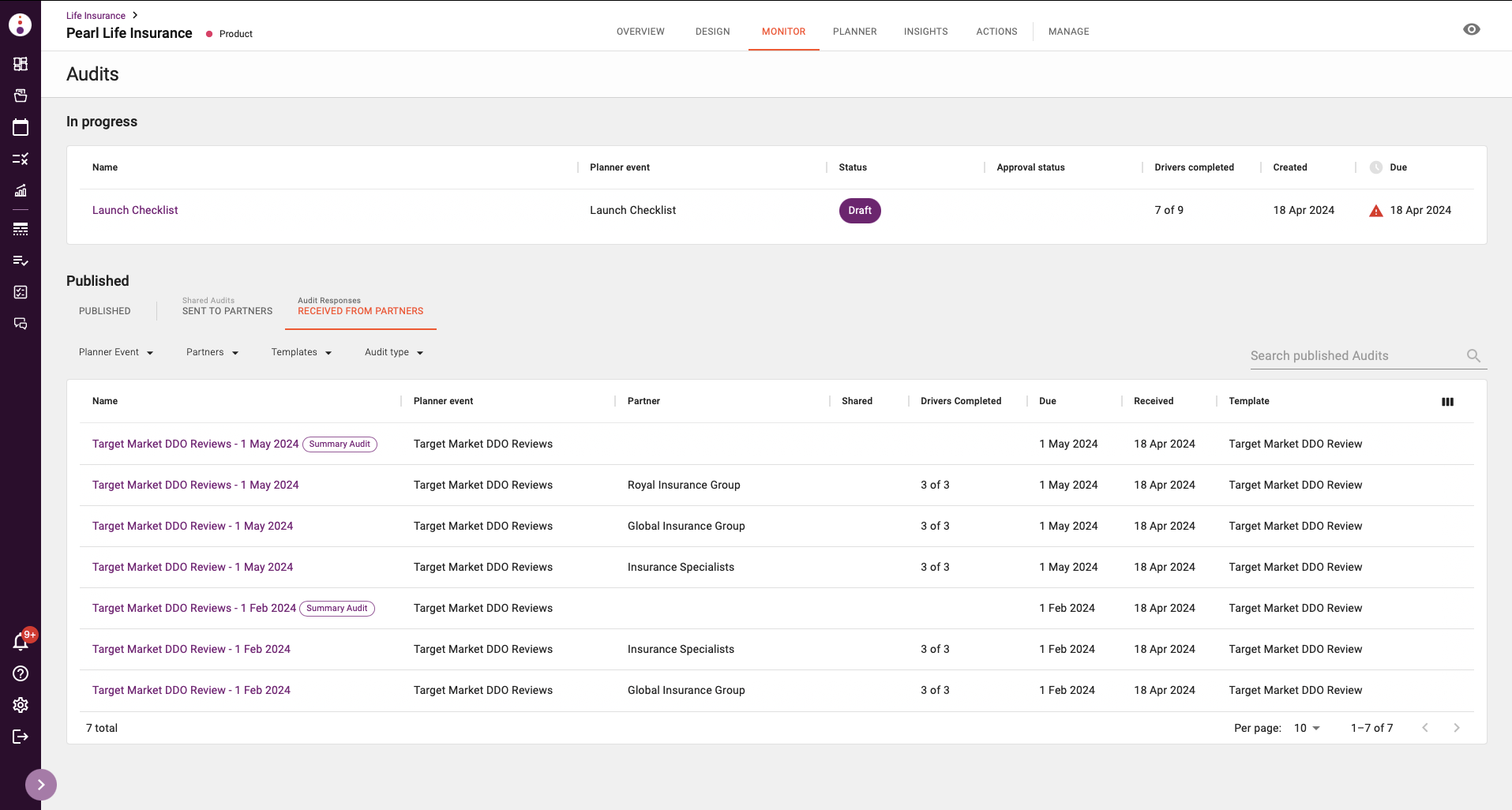The width and height of the screenshot is (1512, 810).
Task: Sort by the Approval status column header
Action: pos(1030,167)
